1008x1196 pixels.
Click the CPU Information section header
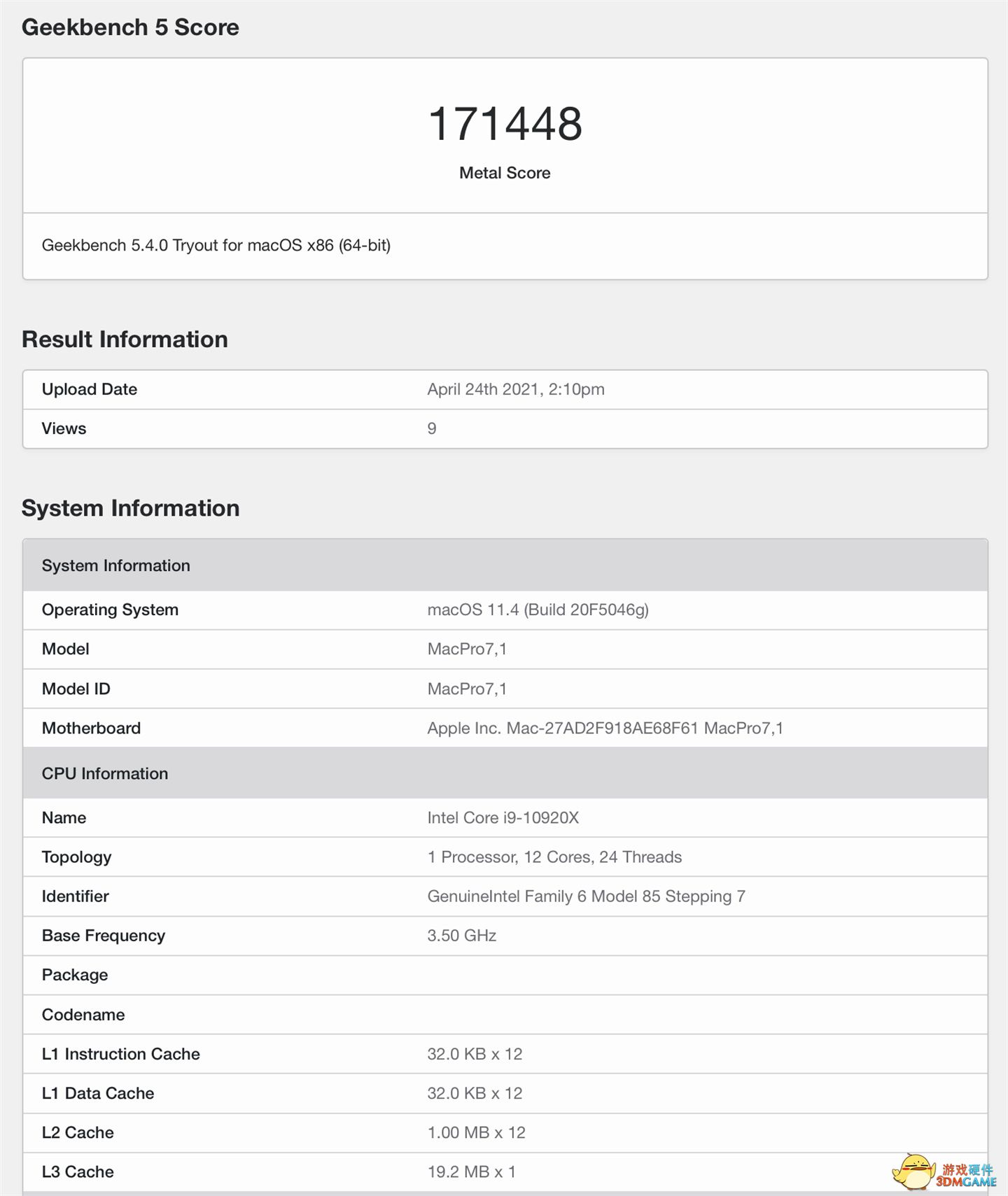click(x=105, y=773)
